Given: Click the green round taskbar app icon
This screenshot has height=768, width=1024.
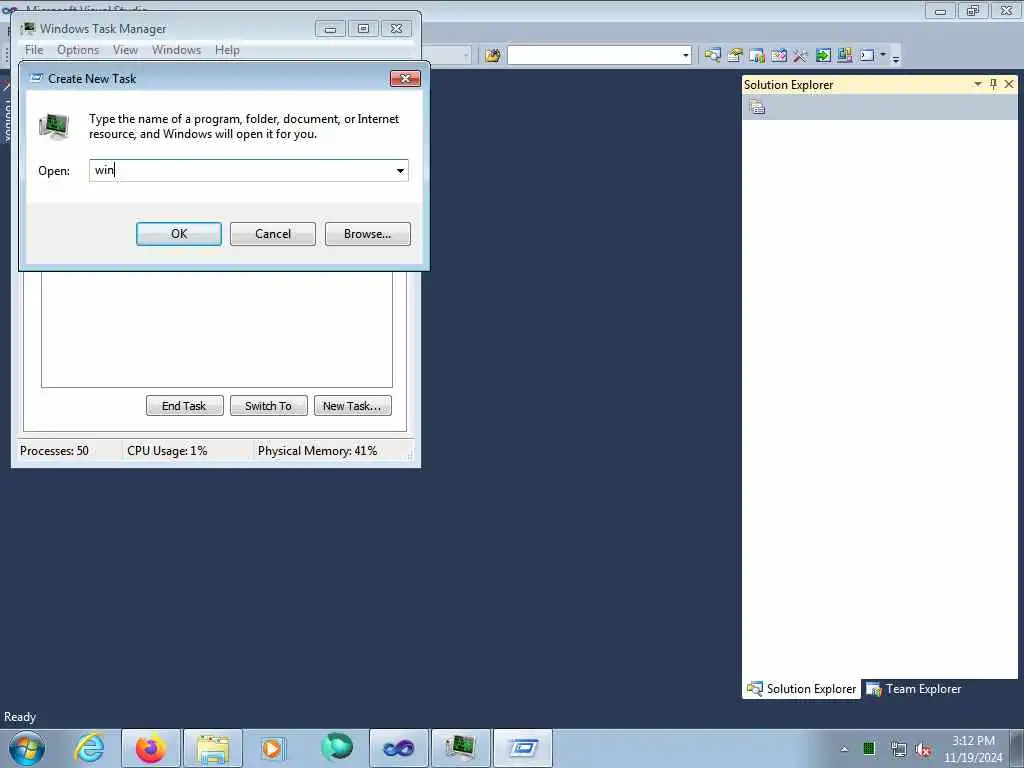Looking at the screenshot, I should pyautogui.click(x=337, y=748).
